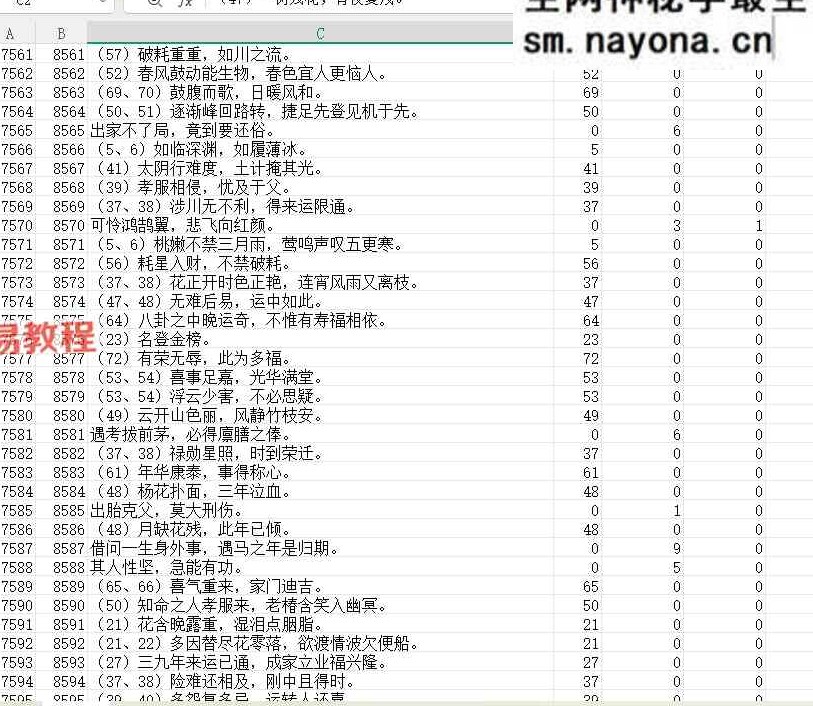Click cell 7580 in column A
813x706 pixels.
[x=17, y=416]
